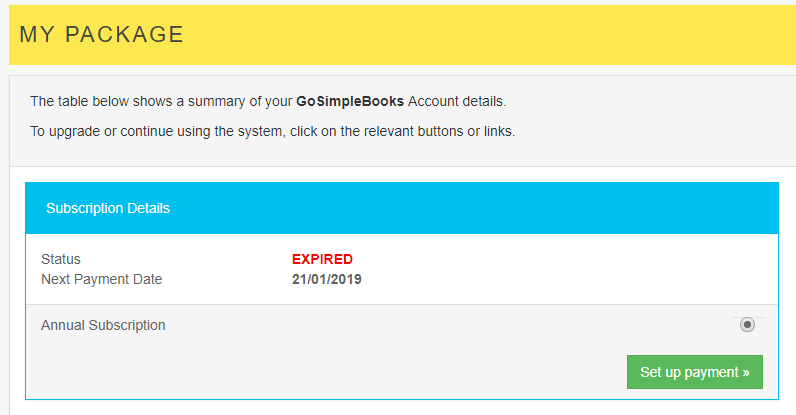Click the Subscription Details header title

click(108, 208)
